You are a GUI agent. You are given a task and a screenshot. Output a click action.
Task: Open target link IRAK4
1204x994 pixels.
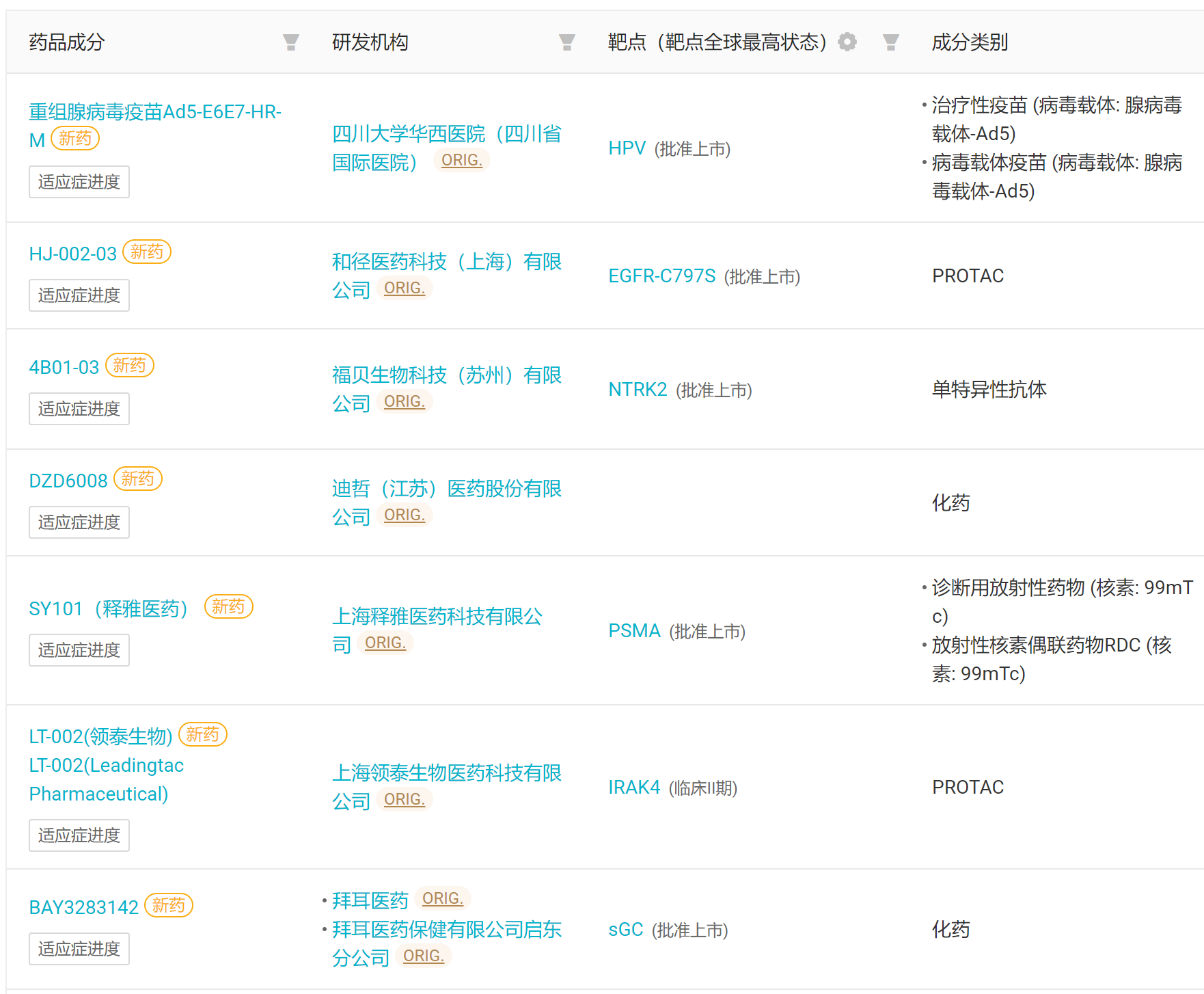tap(634, 787)
